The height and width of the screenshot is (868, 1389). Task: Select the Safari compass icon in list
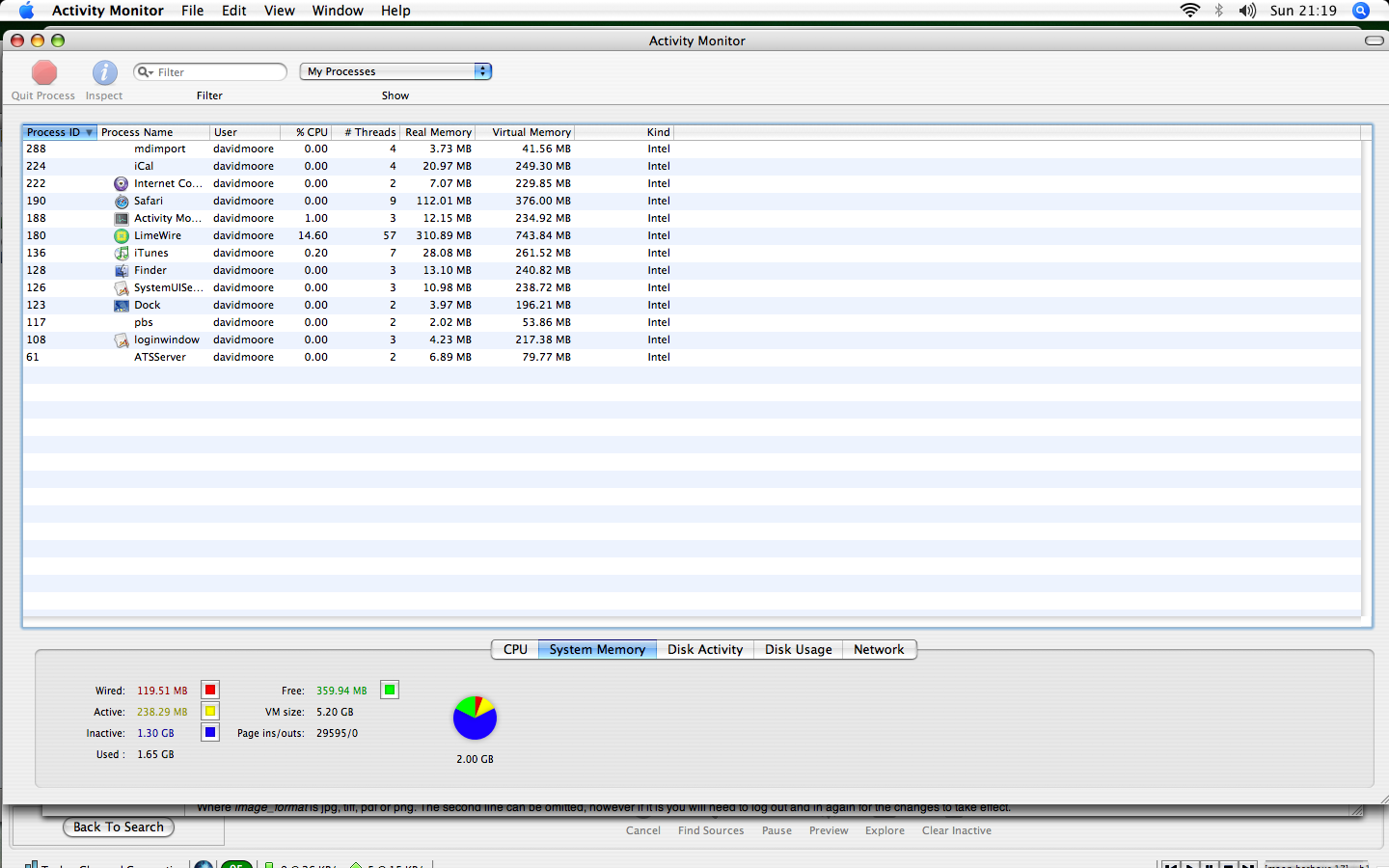(x=121, y=201)
